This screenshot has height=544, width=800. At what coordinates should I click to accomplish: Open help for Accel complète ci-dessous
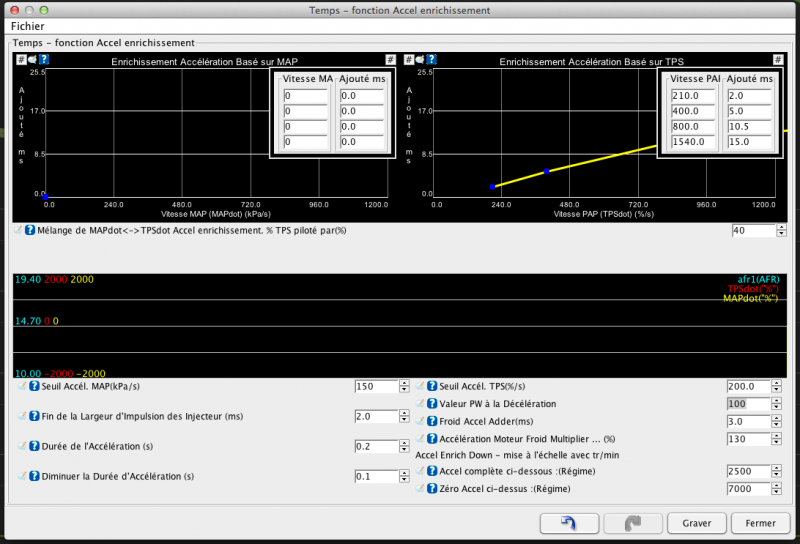(432, 471)
